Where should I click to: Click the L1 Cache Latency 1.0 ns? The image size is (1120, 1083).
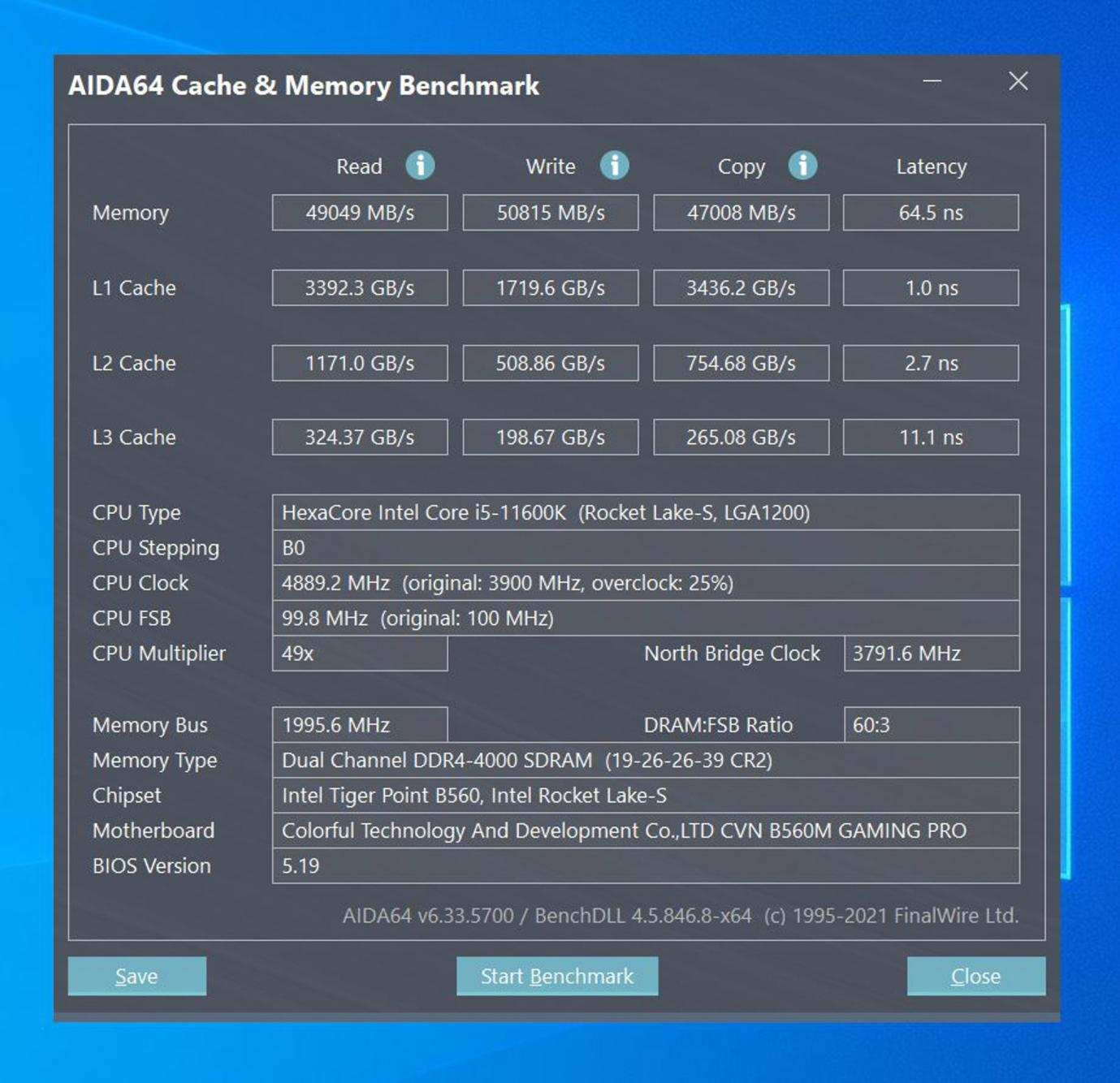click(931, 288)
